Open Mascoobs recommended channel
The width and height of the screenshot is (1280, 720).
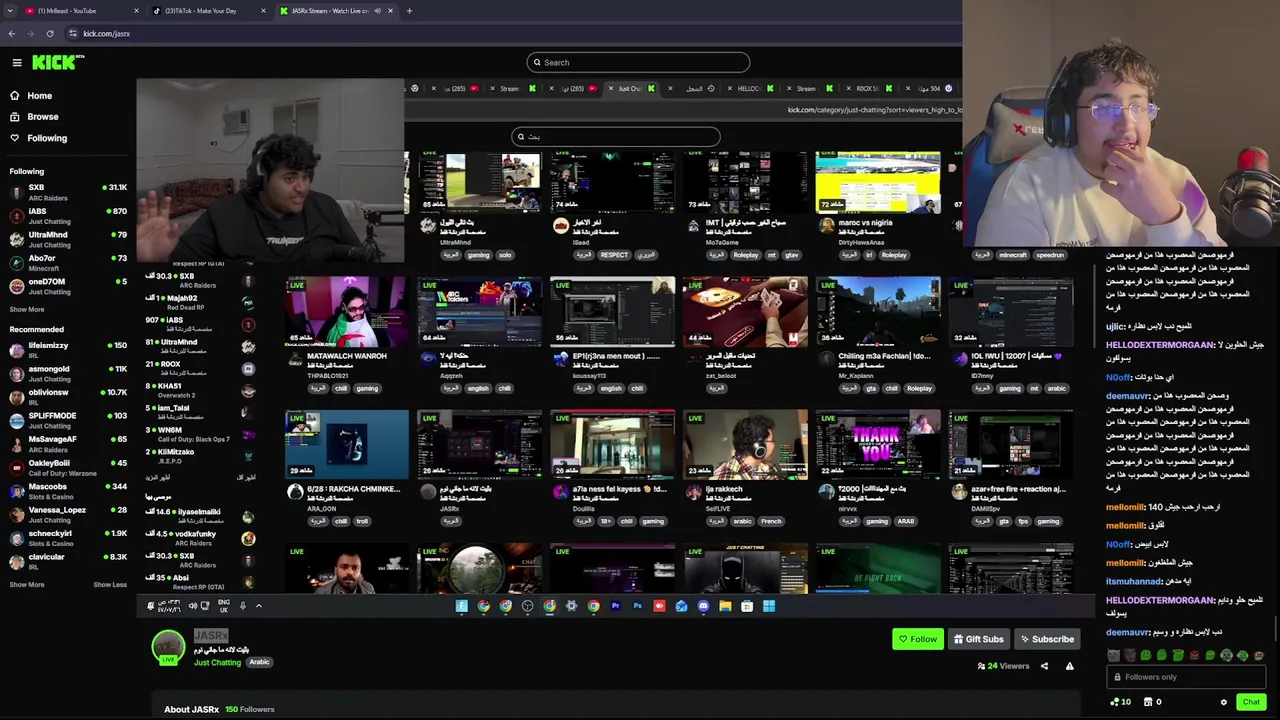(x=68, y=491)
